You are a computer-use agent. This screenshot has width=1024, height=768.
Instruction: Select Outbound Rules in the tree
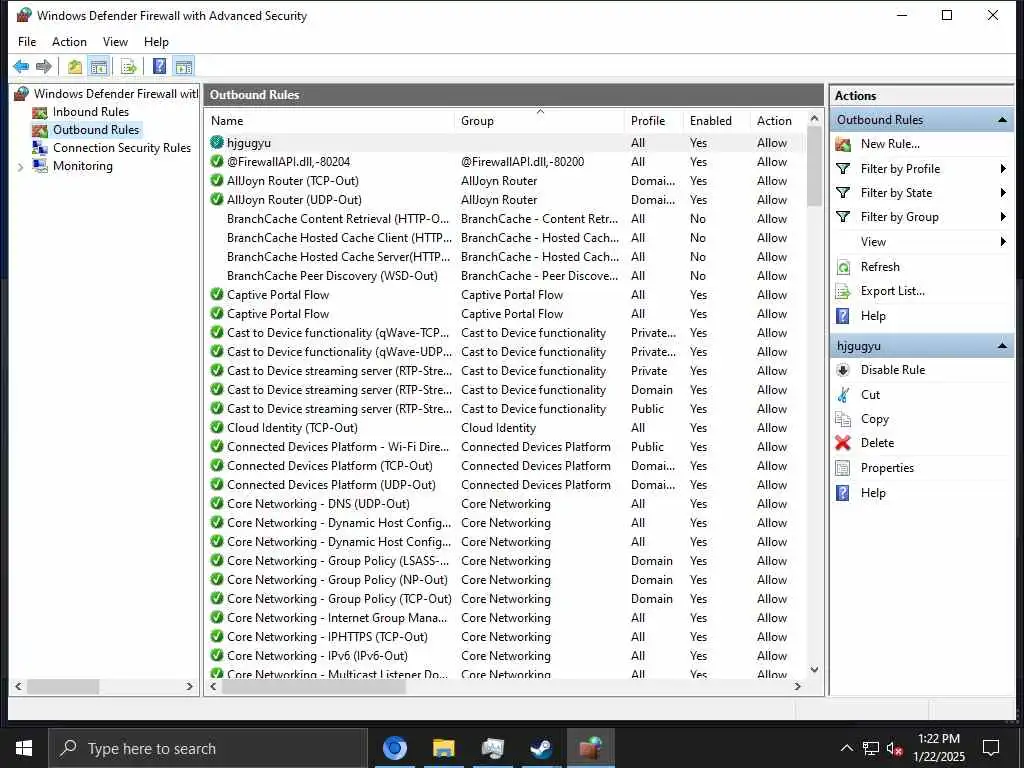(x=96, y=130)
